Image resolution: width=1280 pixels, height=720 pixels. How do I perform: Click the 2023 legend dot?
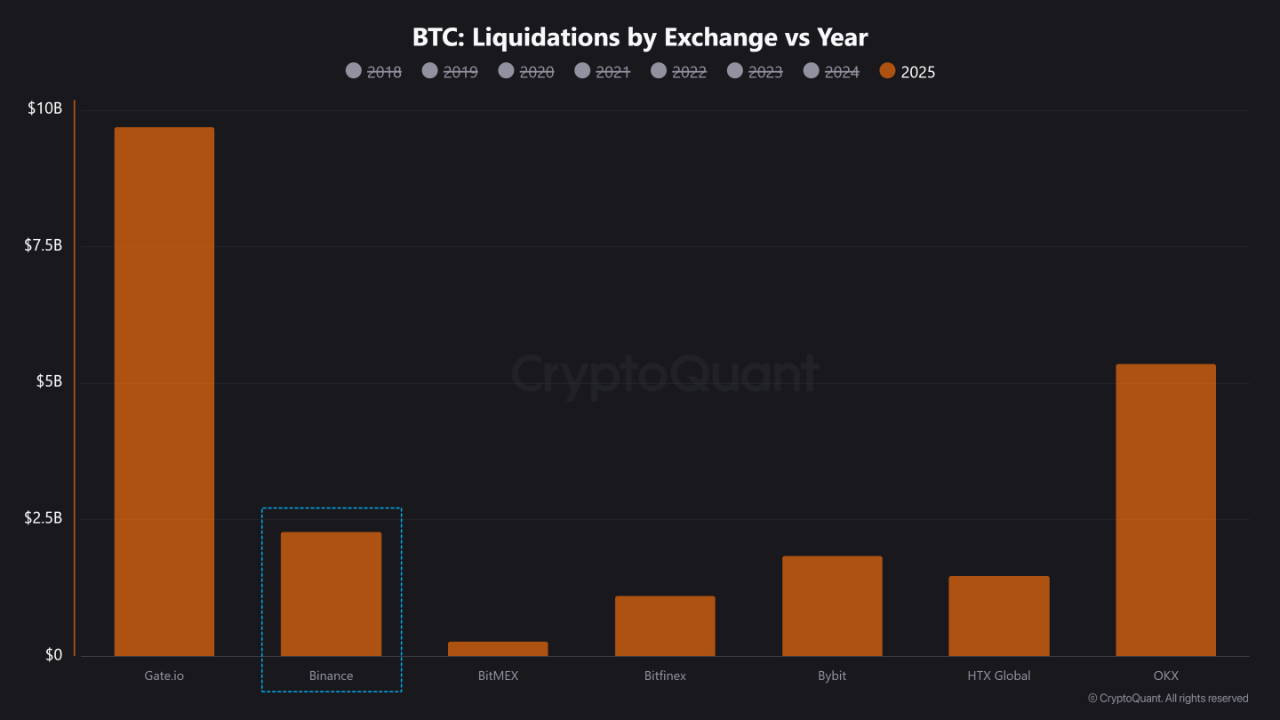pos(736,71)
